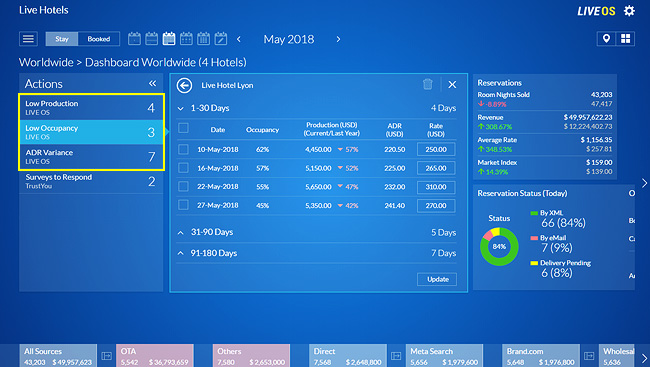Screen dimensions: 650x367
Task: Open the Others source tile
Action: tap(251, 356)
